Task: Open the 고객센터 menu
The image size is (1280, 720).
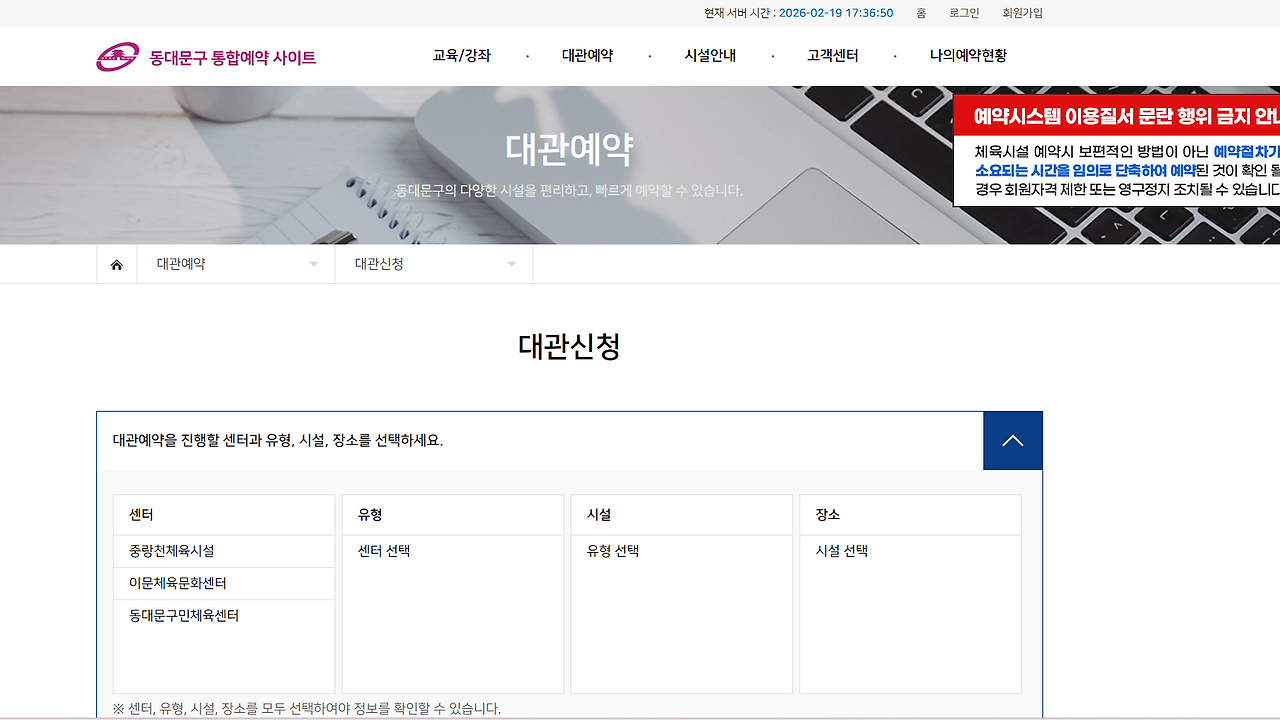Action: [x=833, y=56]
